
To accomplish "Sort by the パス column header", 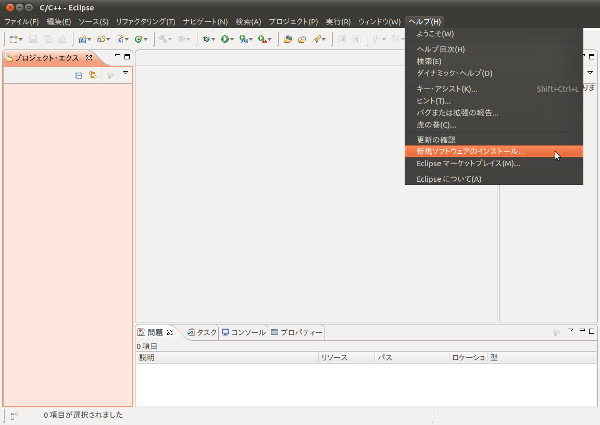I will [412, 357].
